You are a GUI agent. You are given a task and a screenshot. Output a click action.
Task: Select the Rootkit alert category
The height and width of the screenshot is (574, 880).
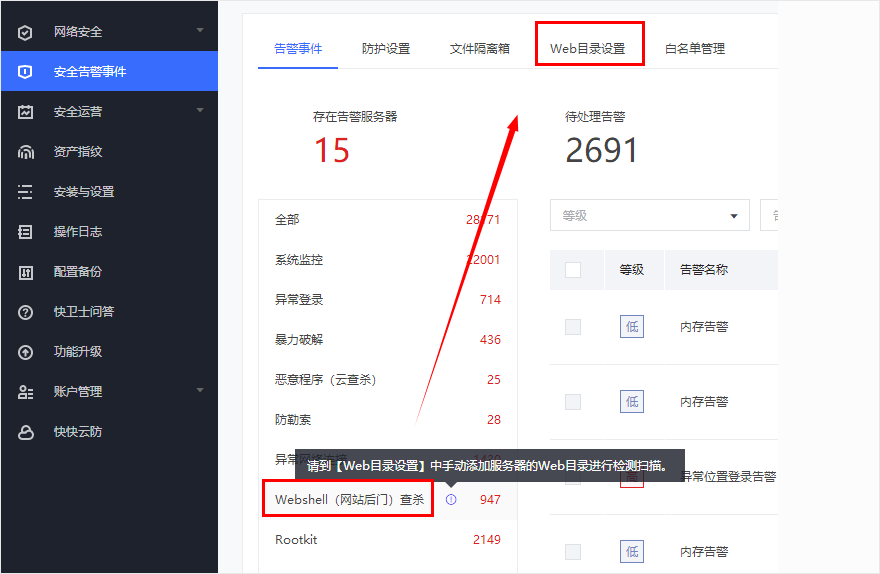(296, 540)
